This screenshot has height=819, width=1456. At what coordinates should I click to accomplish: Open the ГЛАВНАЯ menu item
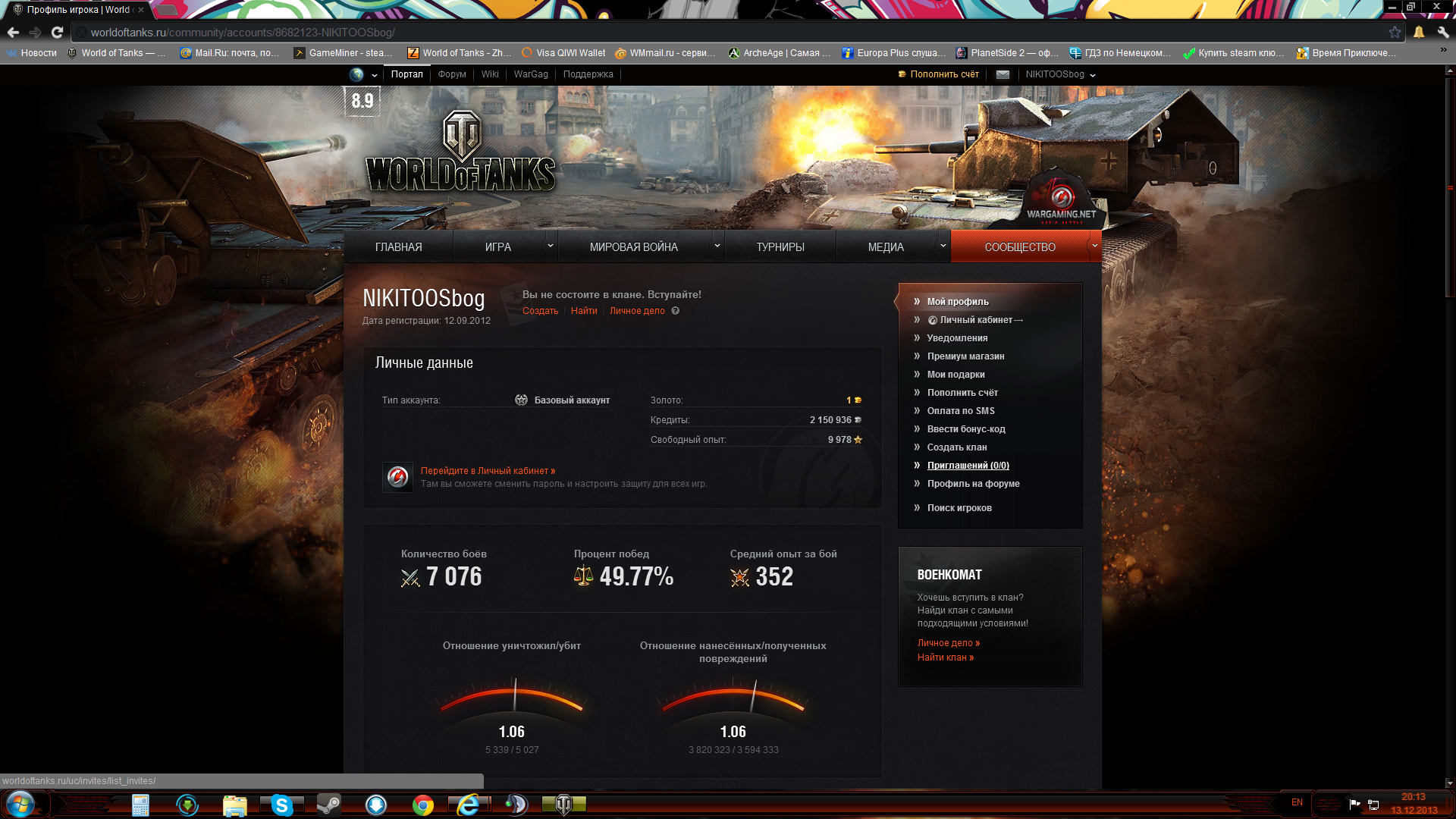click(x=398, y=247)
